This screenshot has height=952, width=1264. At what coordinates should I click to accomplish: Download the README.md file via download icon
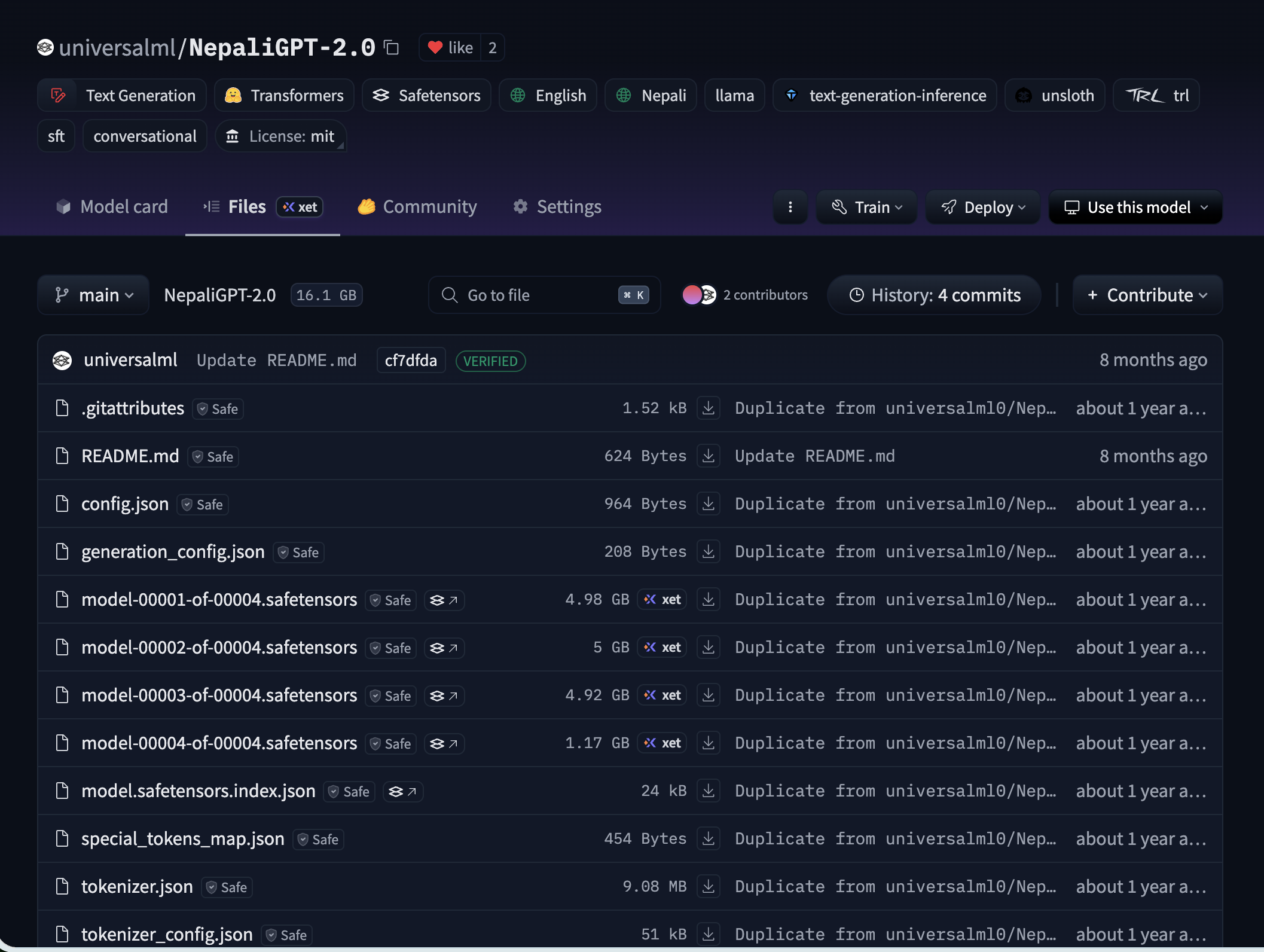point(709,456)
